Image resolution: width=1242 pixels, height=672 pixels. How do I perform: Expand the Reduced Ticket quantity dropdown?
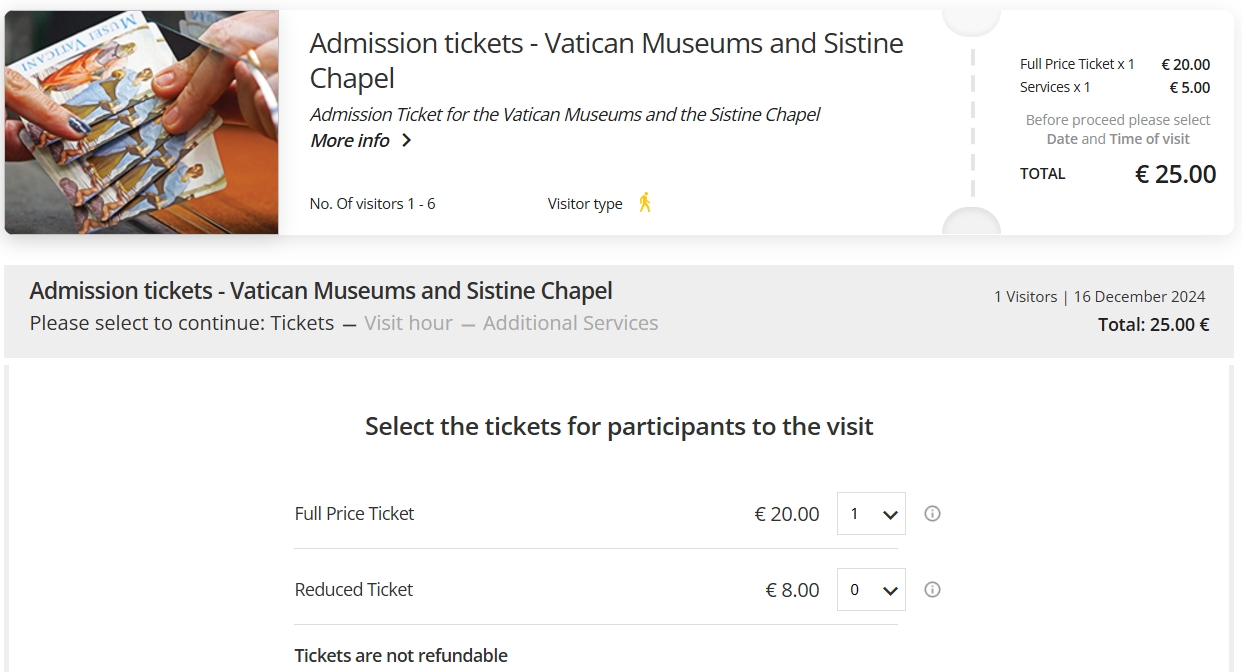click(x=871, y=590)
